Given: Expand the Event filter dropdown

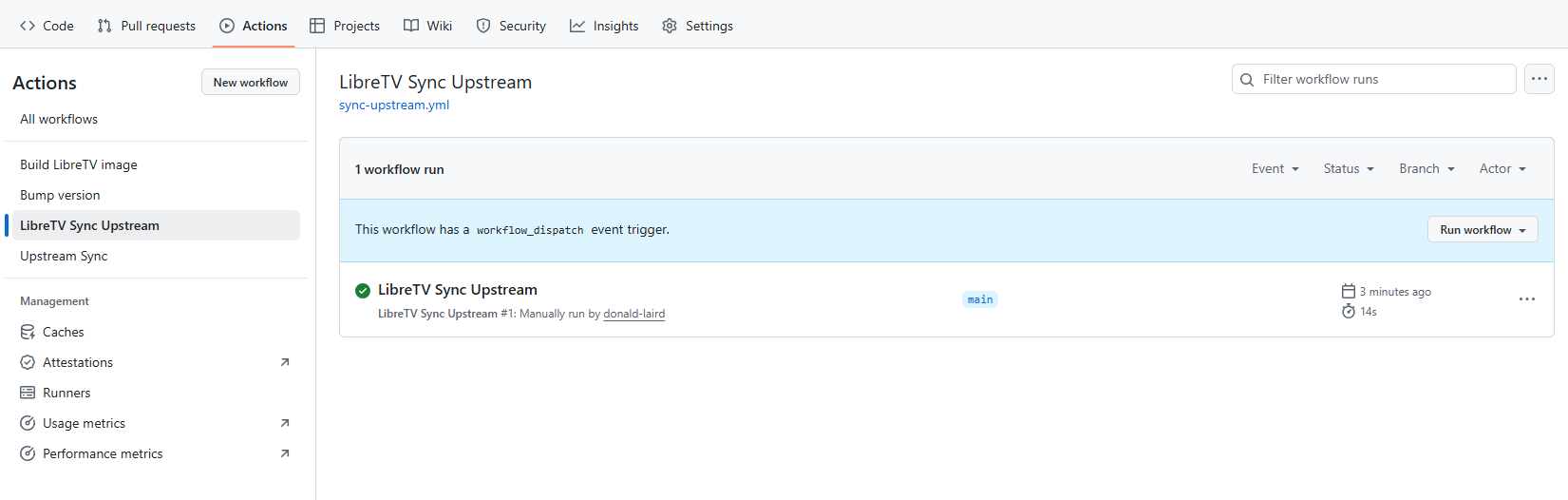Looking at the screenshot, I should 1275,169.
